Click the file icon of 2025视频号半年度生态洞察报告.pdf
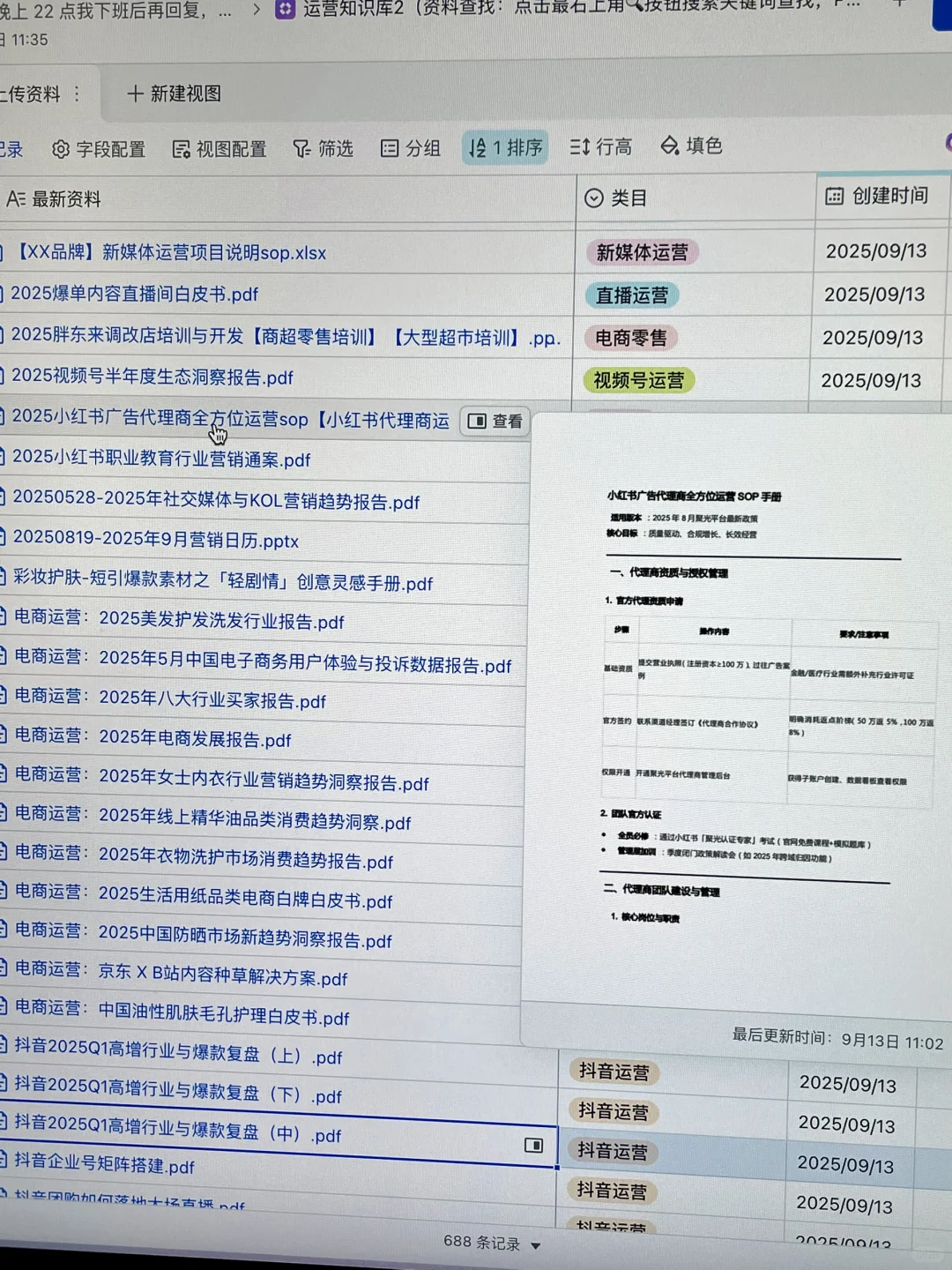 pos(3,377)
